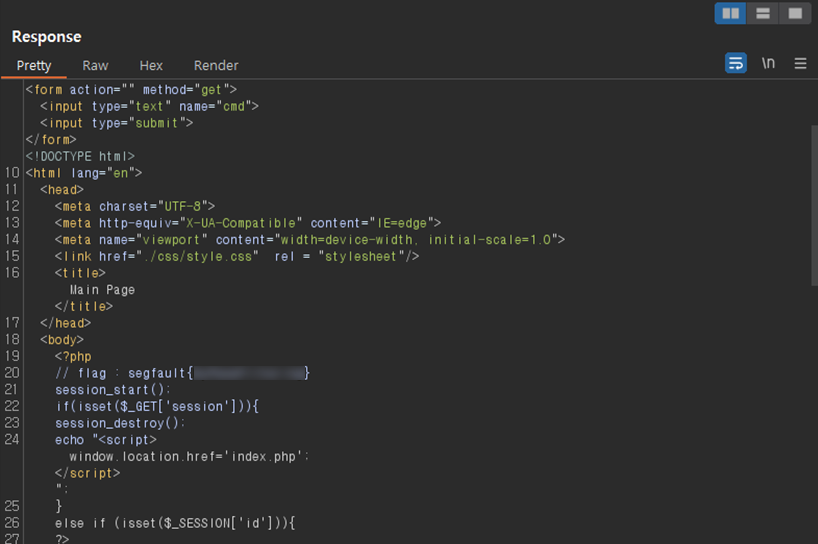Switch to the Raw tab

click(x=95, y=66)
